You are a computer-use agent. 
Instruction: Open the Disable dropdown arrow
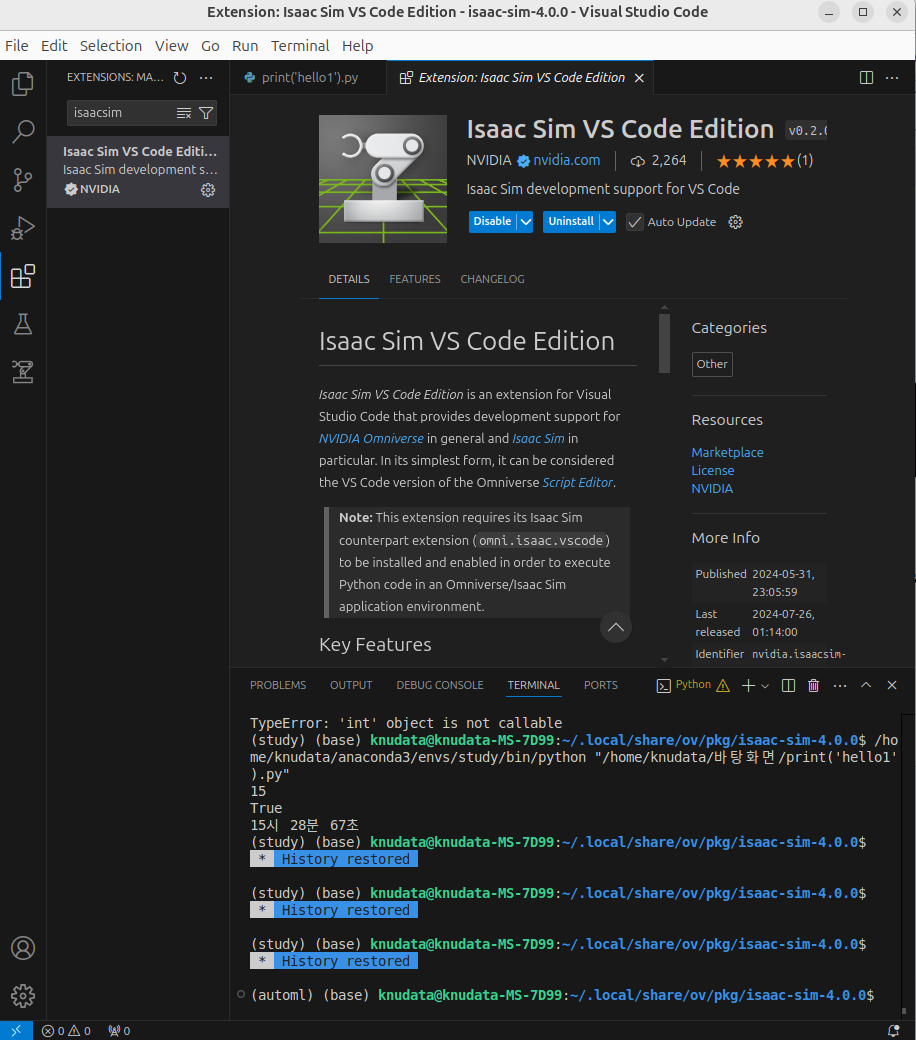click(525, 222)
